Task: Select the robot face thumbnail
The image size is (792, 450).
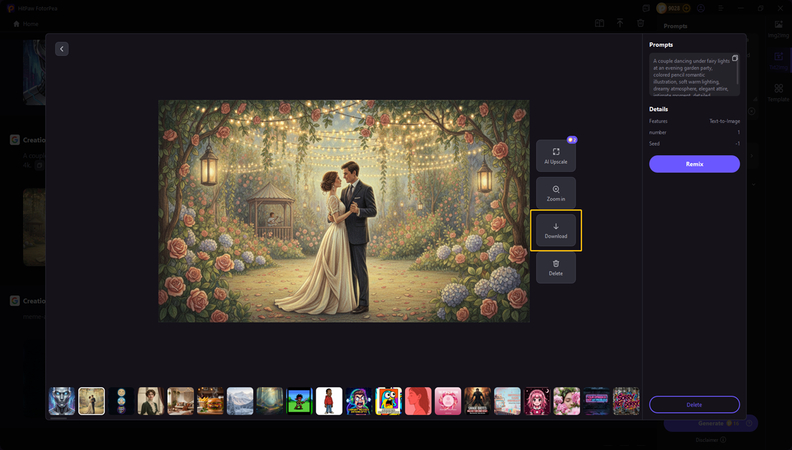Action: coord(62,401)
